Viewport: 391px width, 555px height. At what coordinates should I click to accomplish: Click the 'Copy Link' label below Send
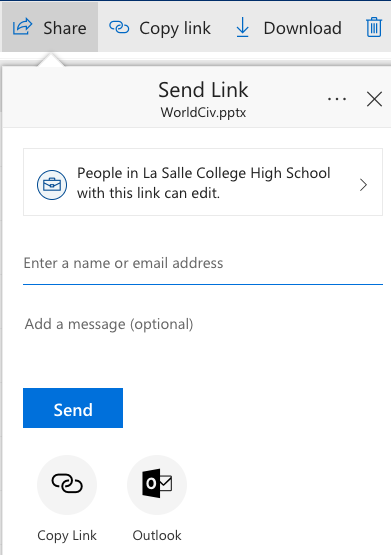pyautogui.click(x=67, y=536)
